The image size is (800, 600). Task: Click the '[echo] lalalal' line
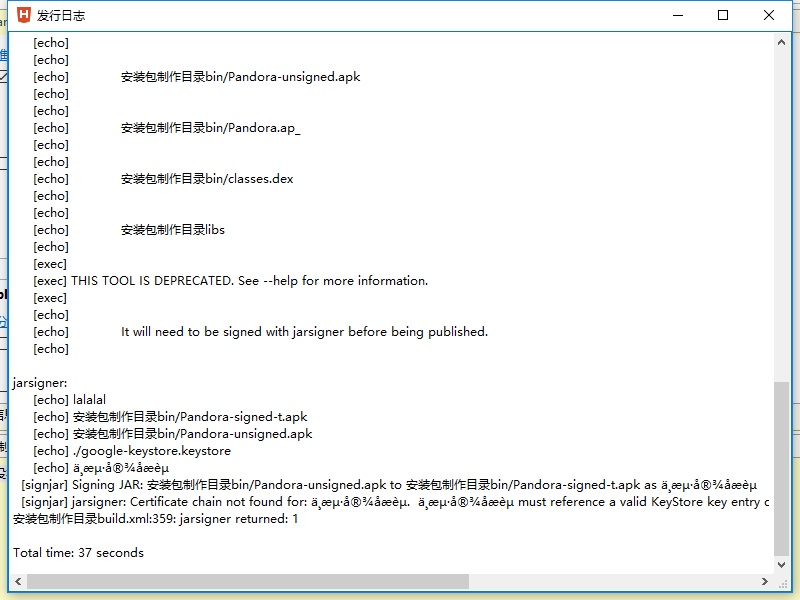pos(70,400)
